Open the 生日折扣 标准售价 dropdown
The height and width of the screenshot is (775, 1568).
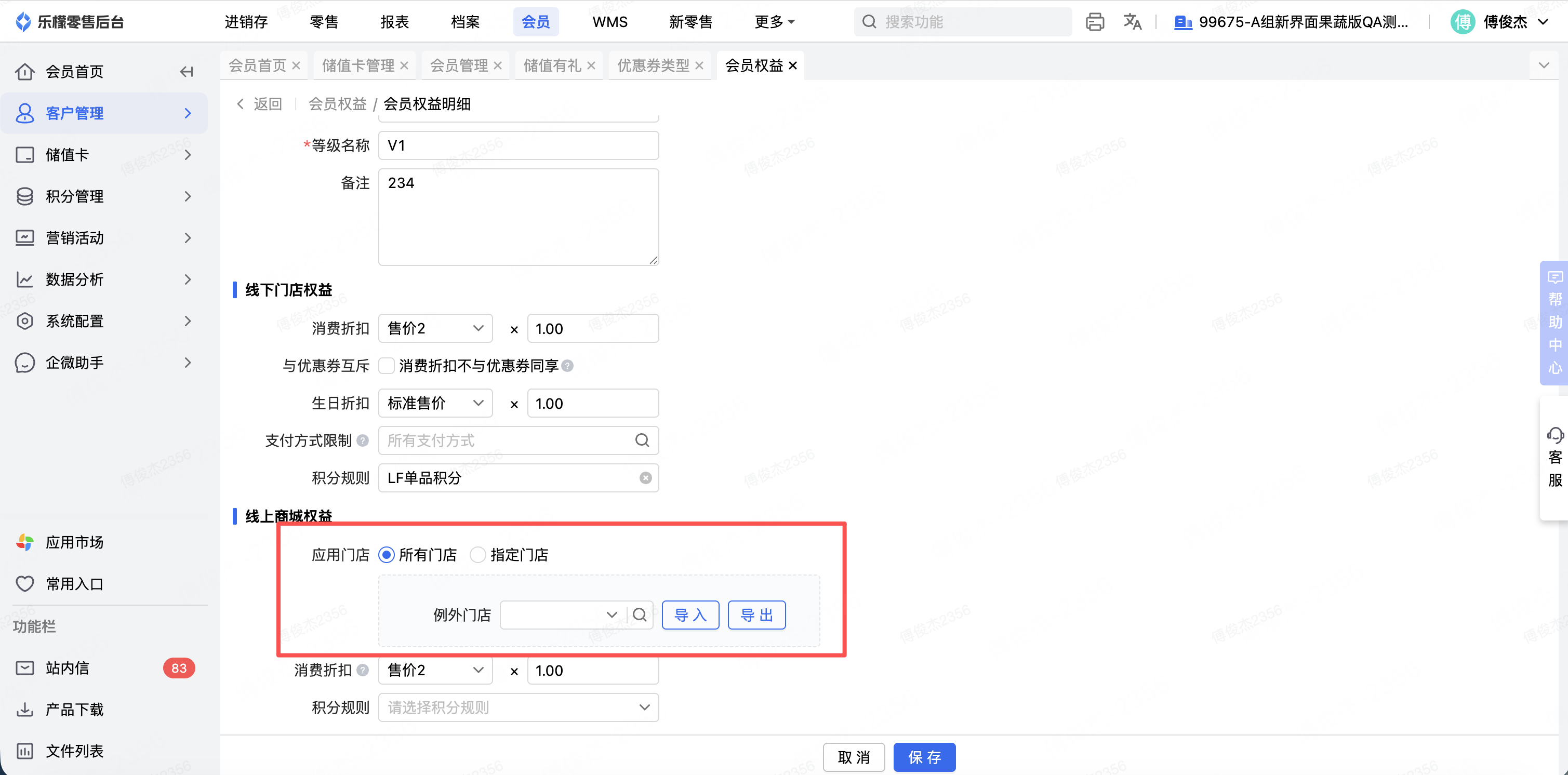(435, 403)
